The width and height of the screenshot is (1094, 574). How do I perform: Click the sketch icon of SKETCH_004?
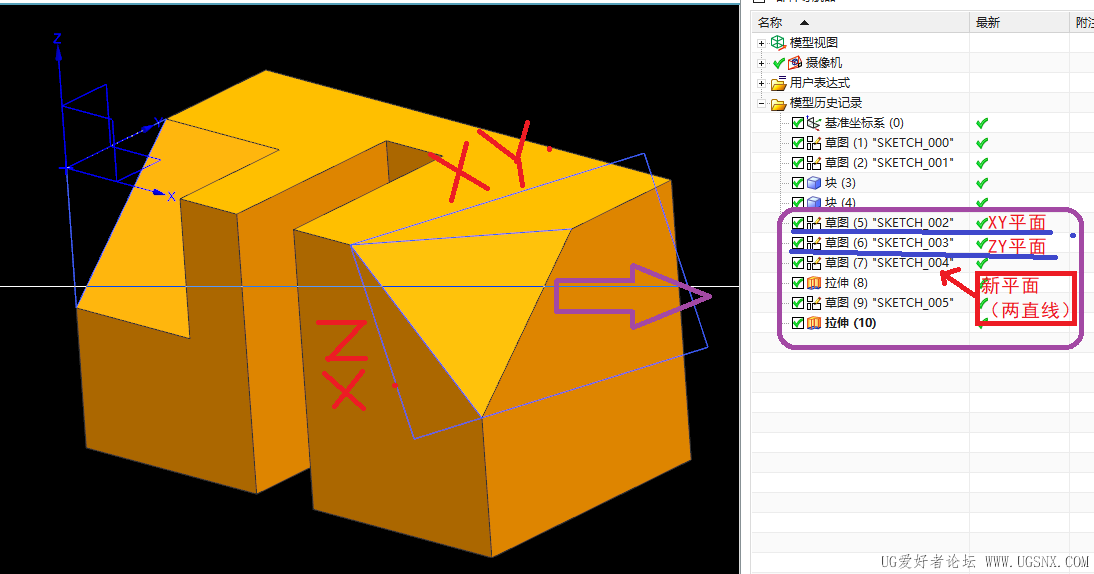click(x=814, y=263)
